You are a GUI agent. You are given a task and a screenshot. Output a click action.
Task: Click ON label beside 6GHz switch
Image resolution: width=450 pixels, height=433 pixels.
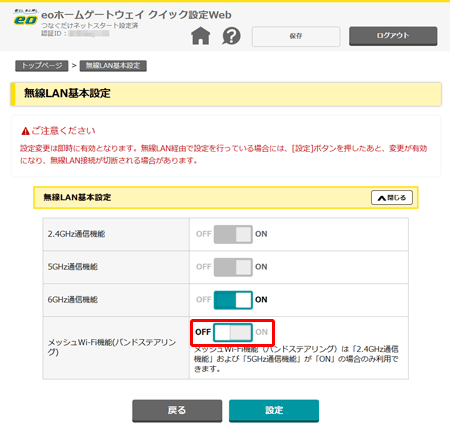pyautogui.click(x=261, y=300)
